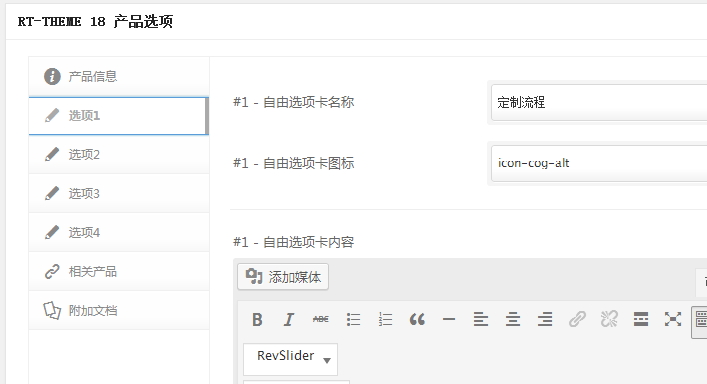Switch to the 选项3 tab

click(119, 193)
